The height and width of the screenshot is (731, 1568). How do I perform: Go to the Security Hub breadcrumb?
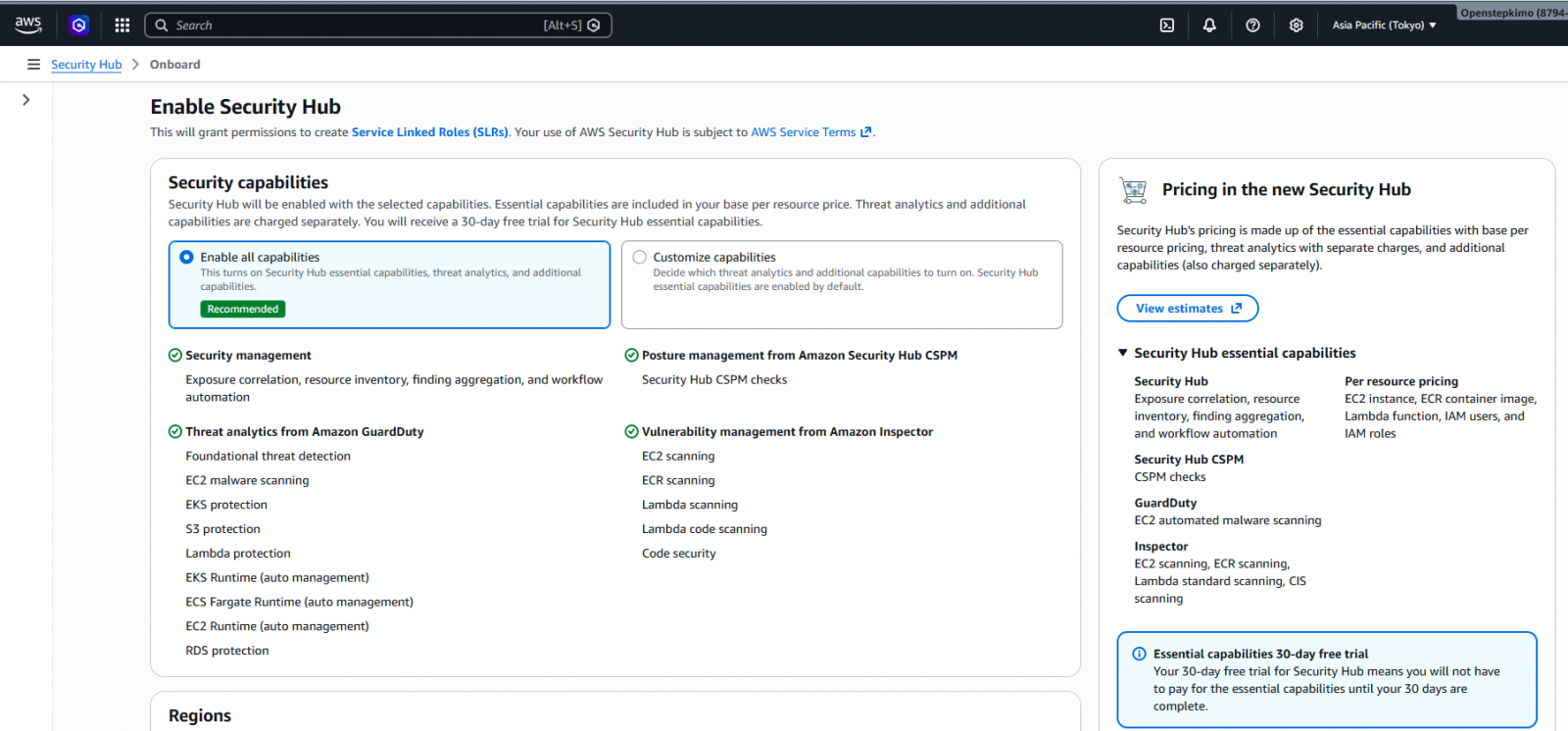point(86,65)
